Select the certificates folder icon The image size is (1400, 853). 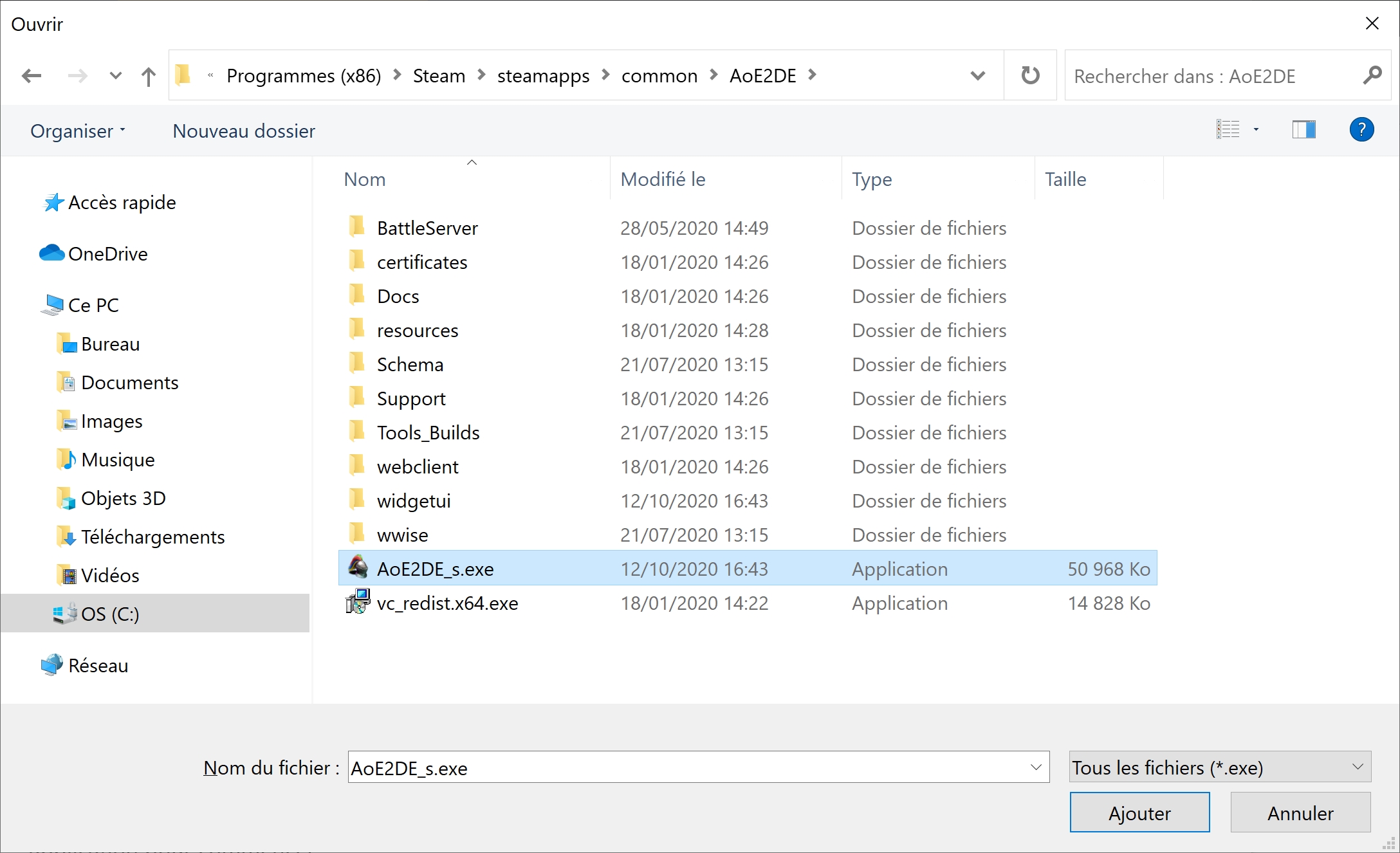tap(357, 261)
